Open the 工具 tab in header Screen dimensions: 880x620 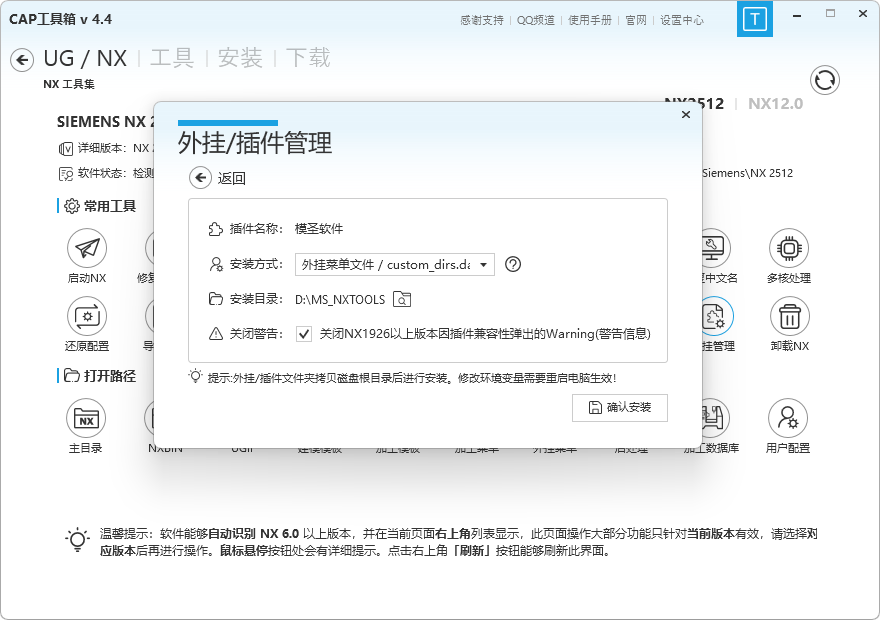click(x=171, y=58)
